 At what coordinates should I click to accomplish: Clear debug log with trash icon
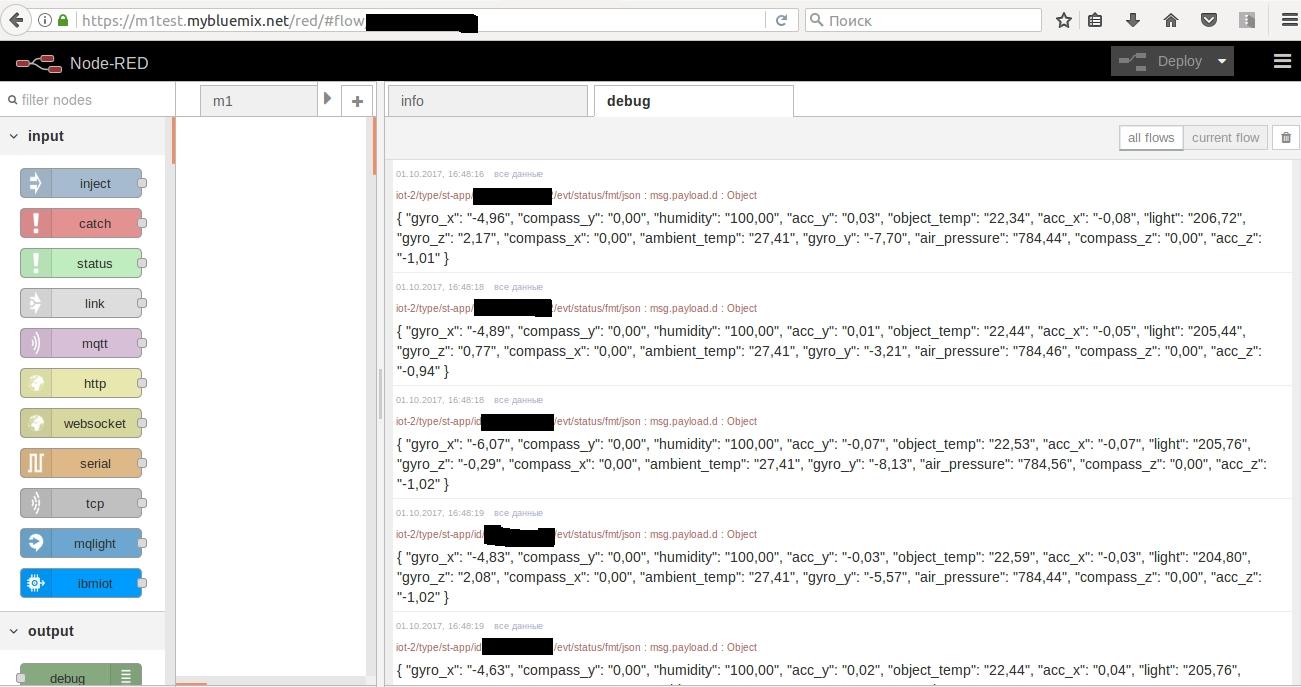pos(1286,138)
